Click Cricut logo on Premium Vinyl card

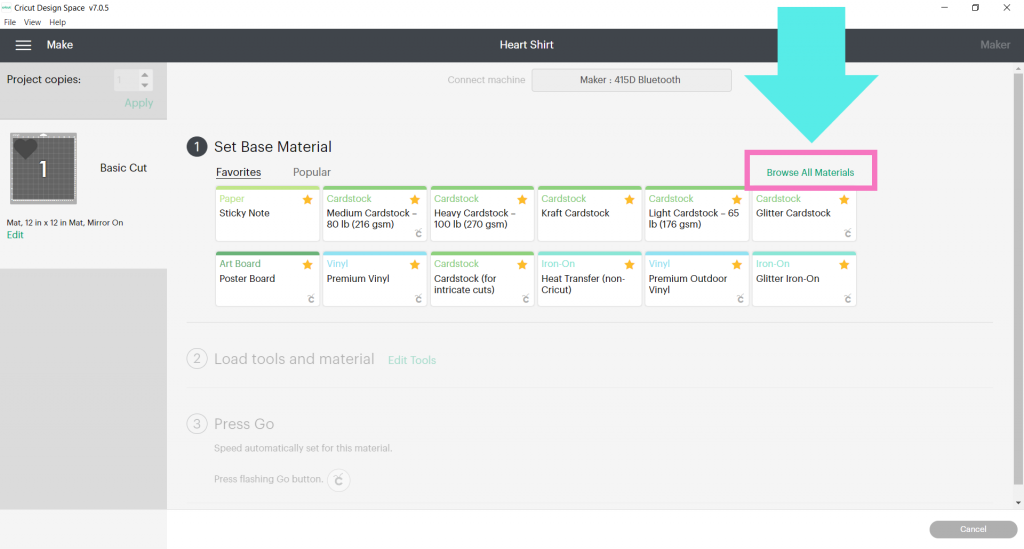coord(419,299)
